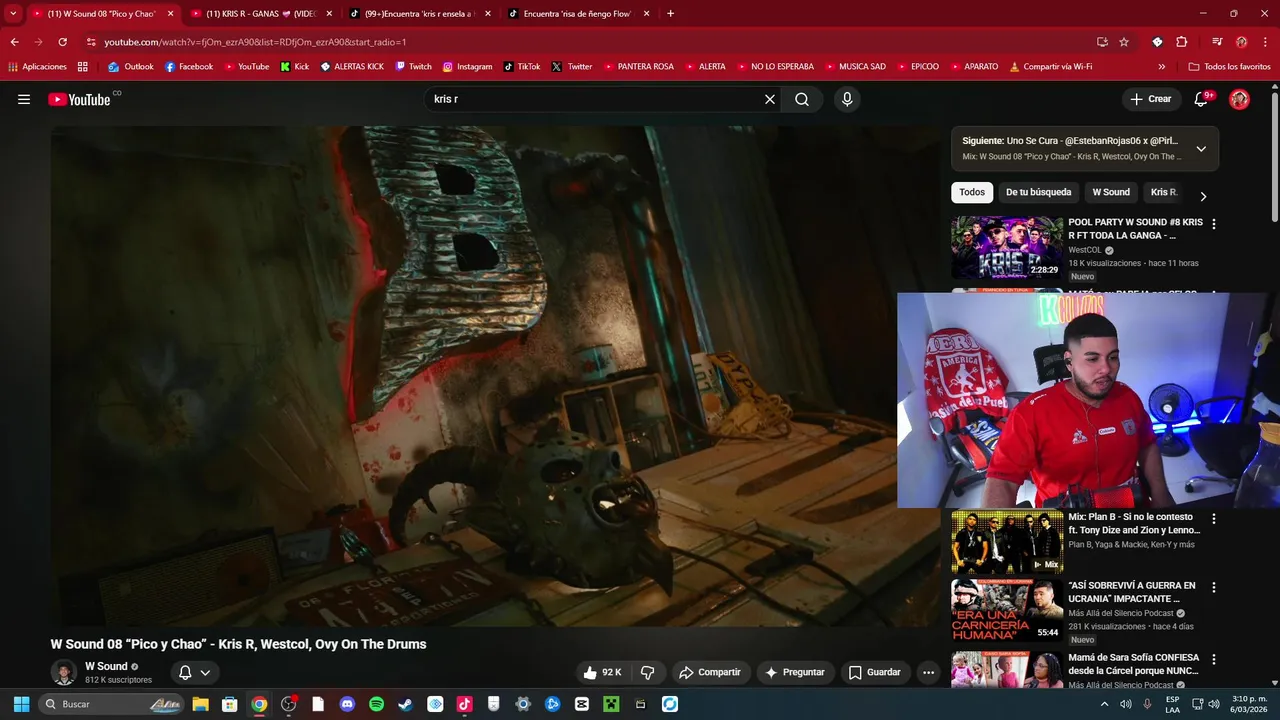Viewport: 1280px width, 720px height.
Task: Open POOL PARTY W SOUND video thumbnail
Action: click(1006, 247)
